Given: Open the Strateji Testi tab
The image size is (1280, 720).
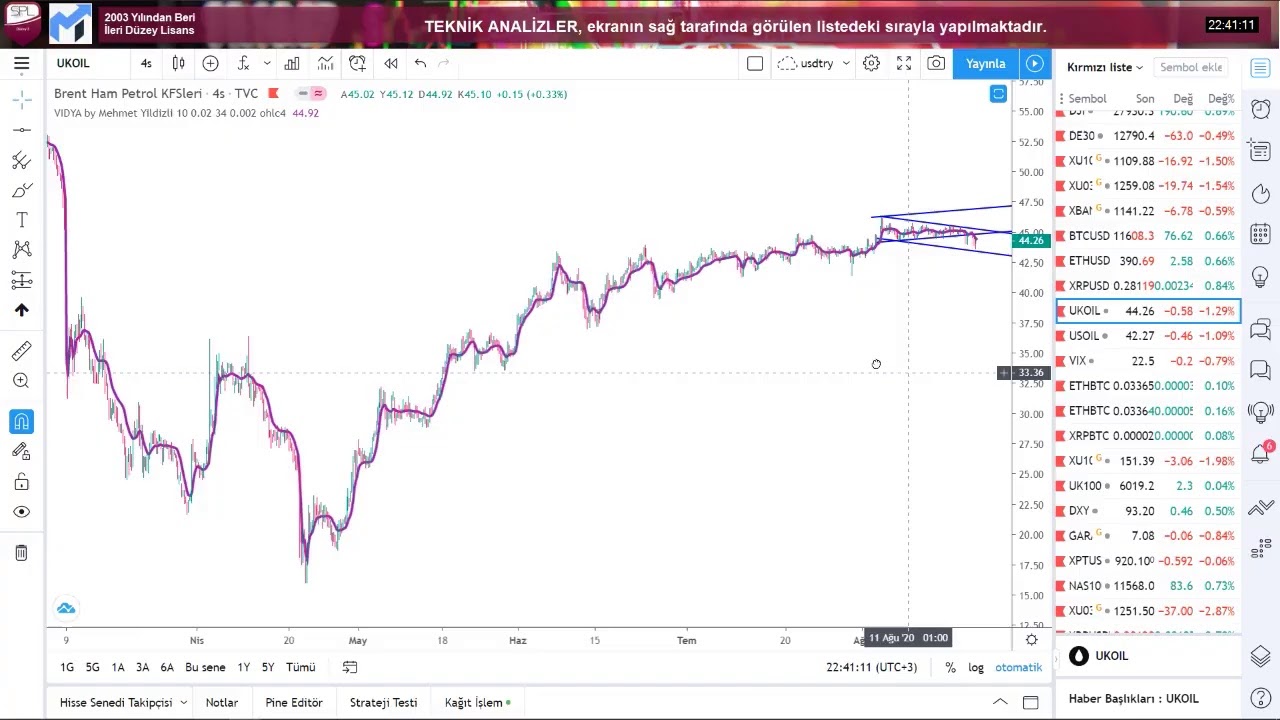Looking at the screenshot, I should click(x=383, y=702).
